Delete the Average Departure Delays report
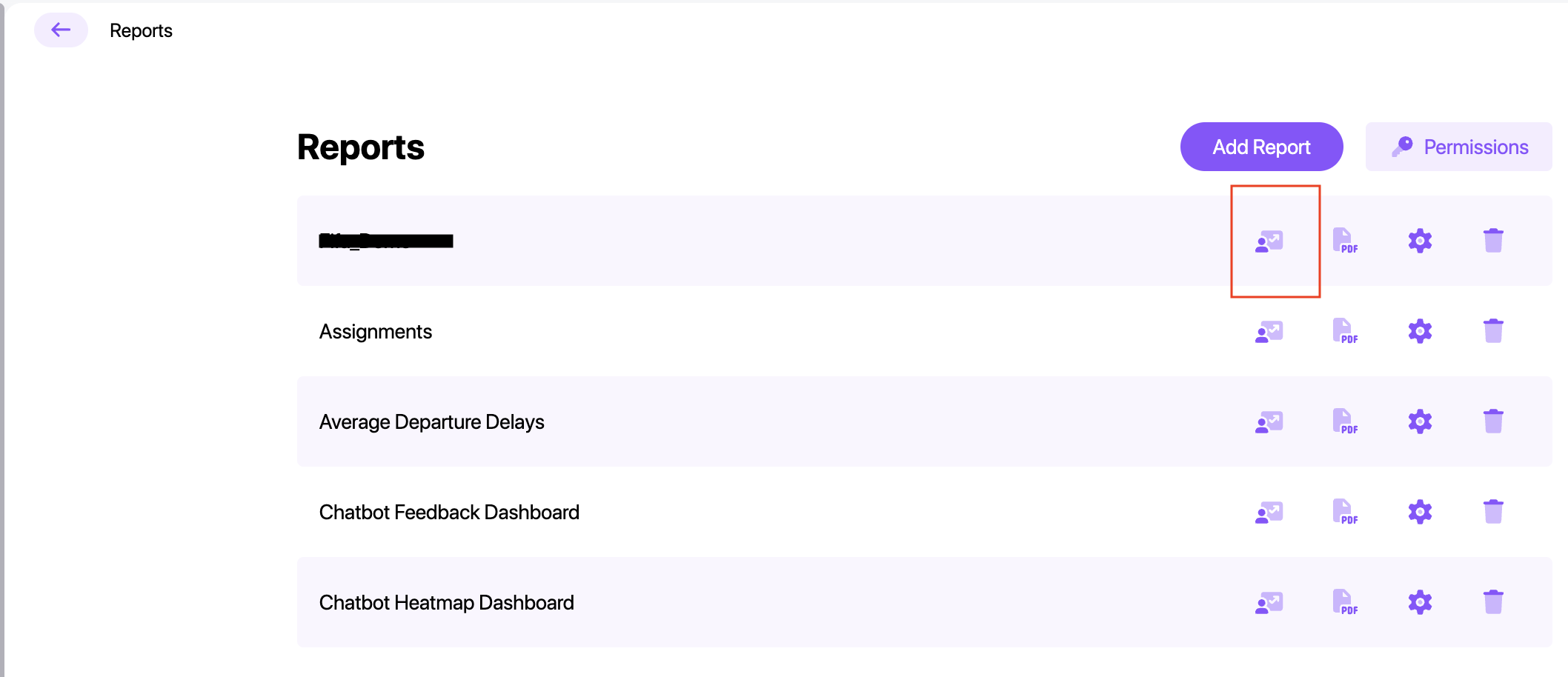 point(1493,421)
